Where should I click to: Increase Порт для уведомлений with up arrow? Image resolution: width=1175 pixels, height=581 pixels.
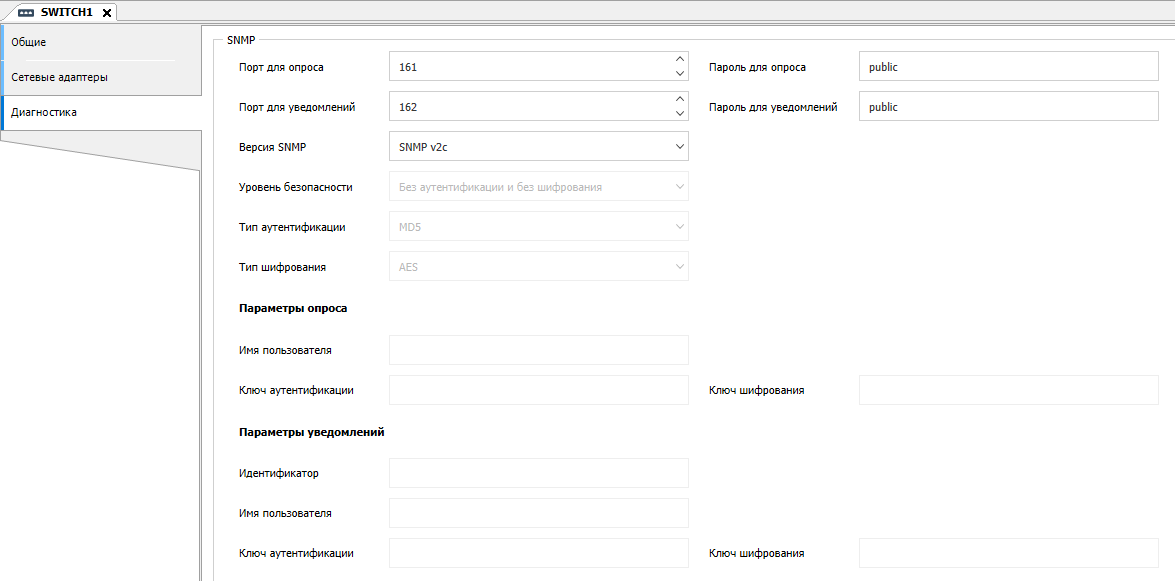coord(680,99)
